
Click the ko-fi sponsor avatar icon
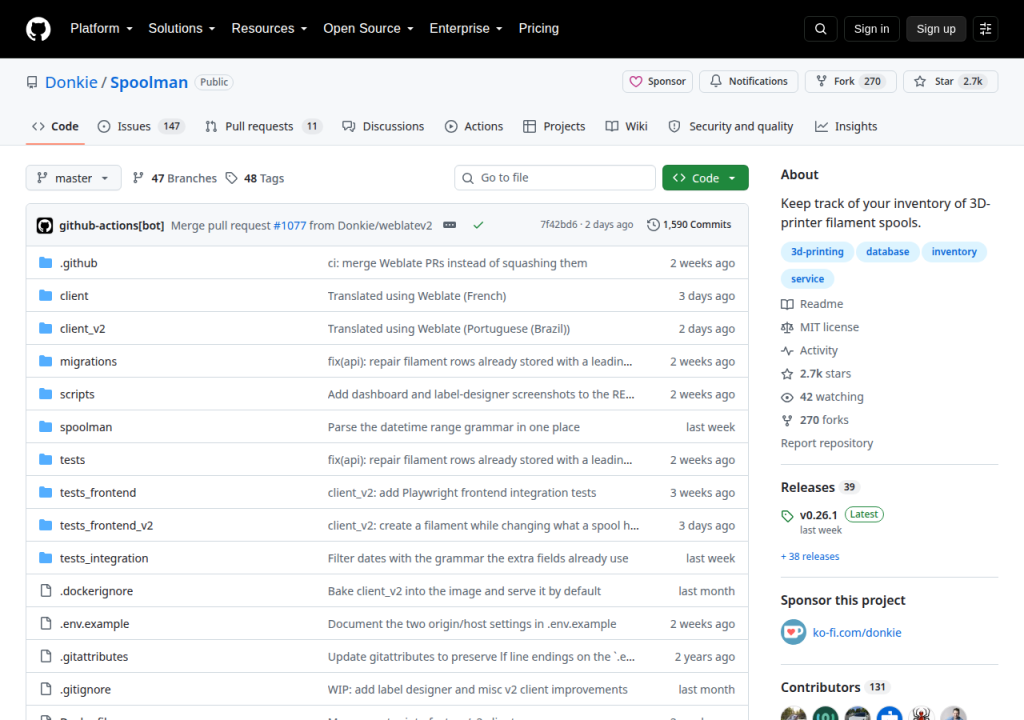click(x=793, y=632)
